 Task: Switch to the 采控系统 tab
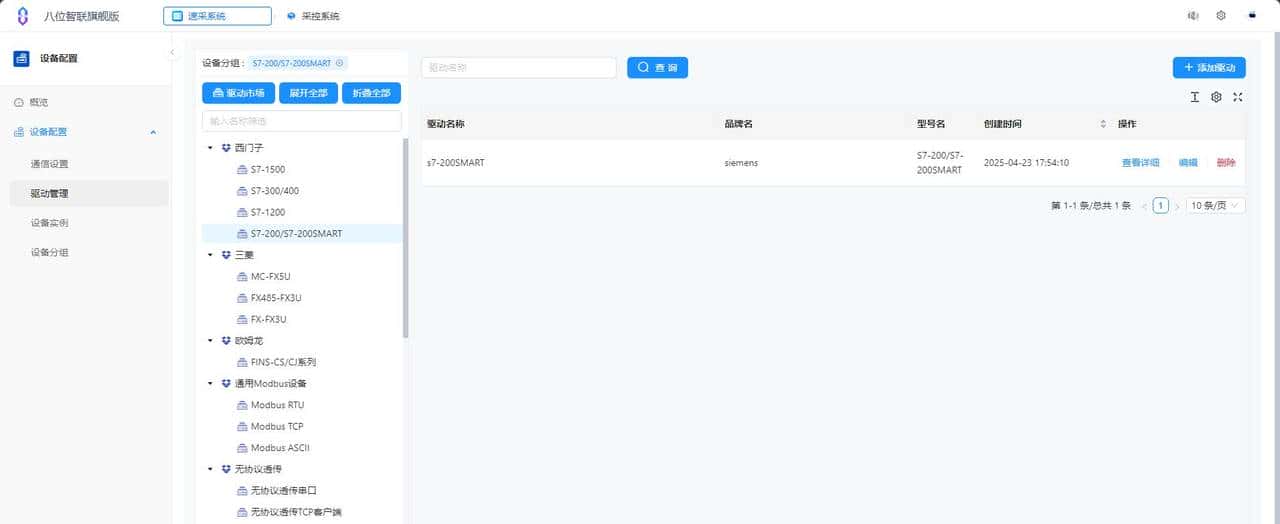pos(313,16)
